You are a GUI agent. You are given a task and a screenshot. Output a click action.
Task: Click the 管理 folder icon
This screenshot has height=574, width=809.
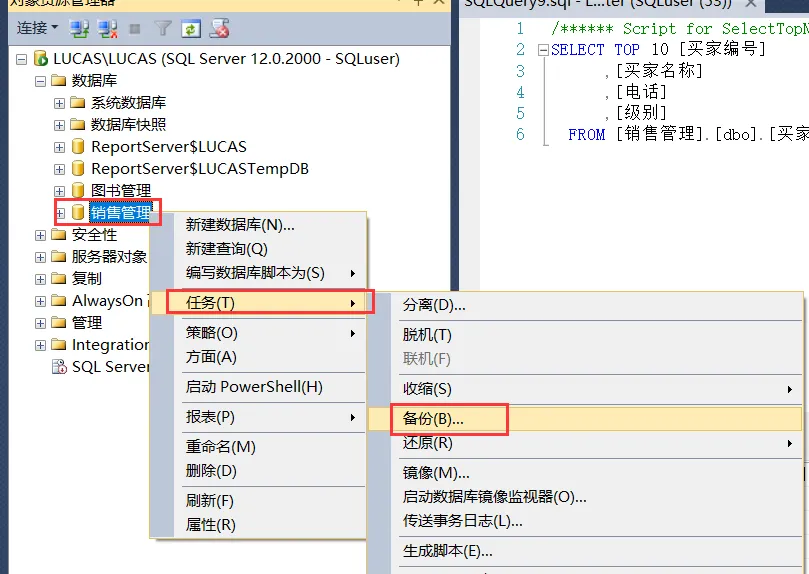(x=59, y=322)
